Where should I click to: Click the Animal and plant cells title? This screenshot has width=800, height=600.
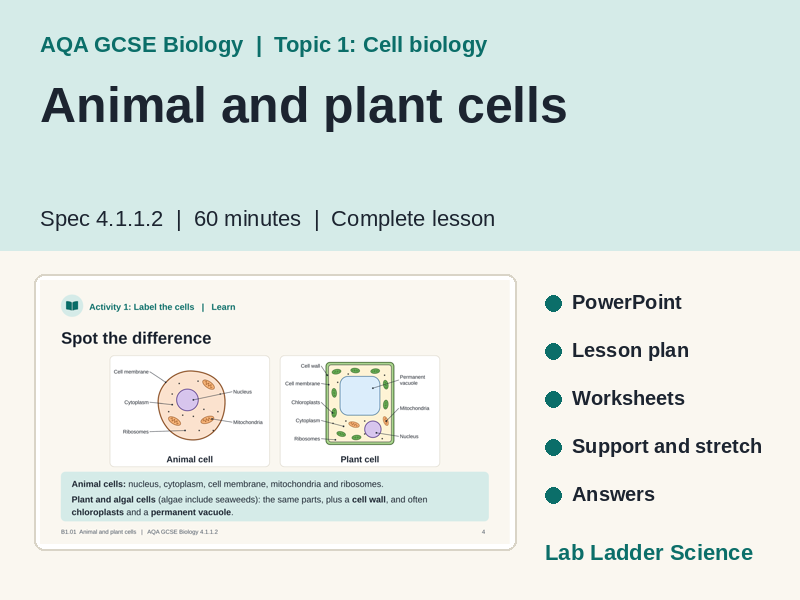[304, 106]
